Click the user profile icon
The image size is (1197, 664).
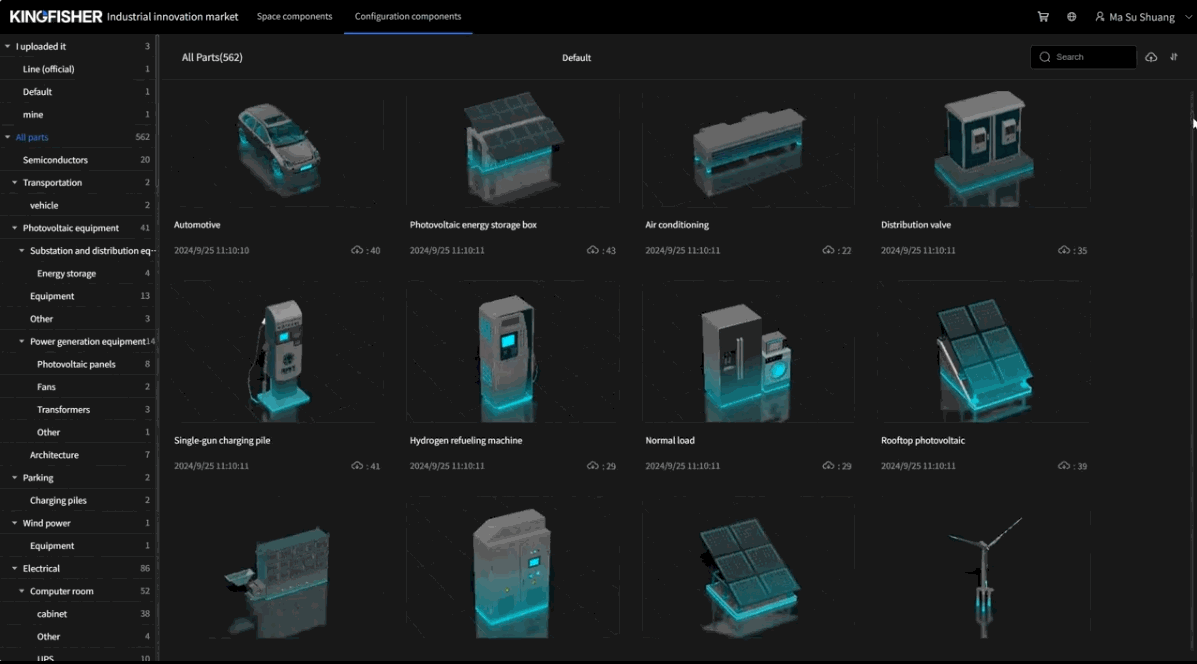pyautogui.click(x=1100, y=17)
